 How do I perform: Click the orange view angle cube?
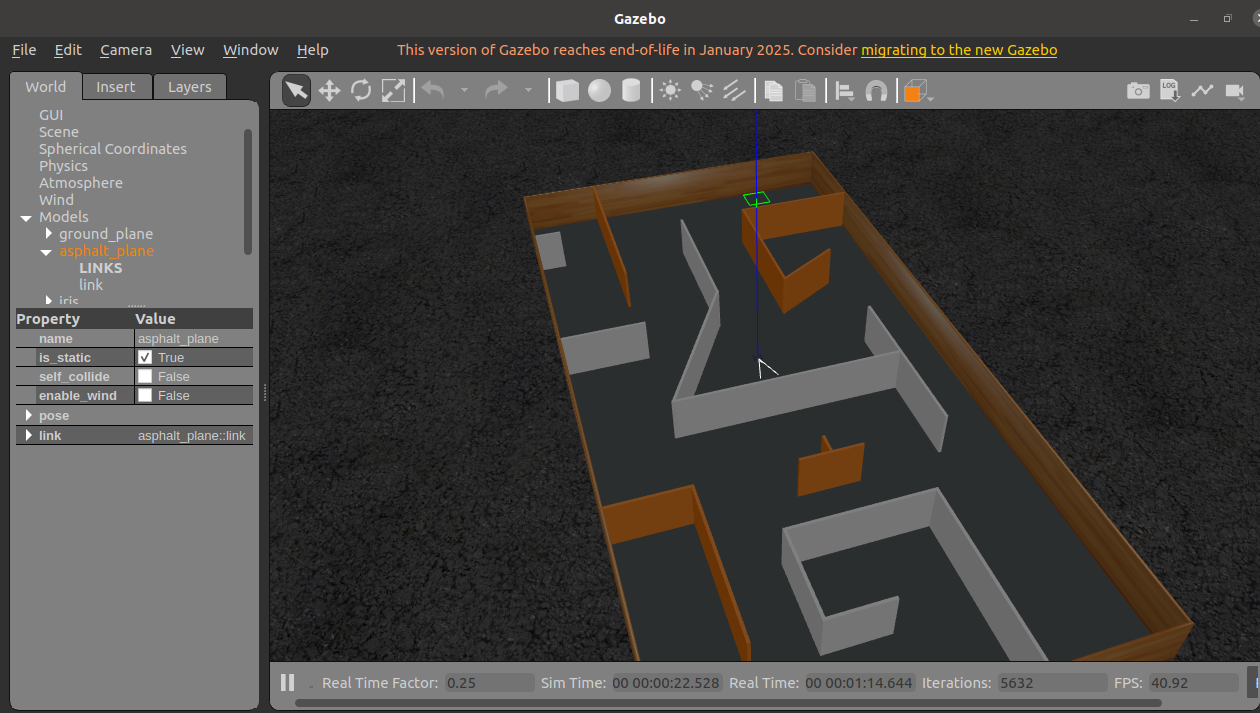click(x=914, y=92)
